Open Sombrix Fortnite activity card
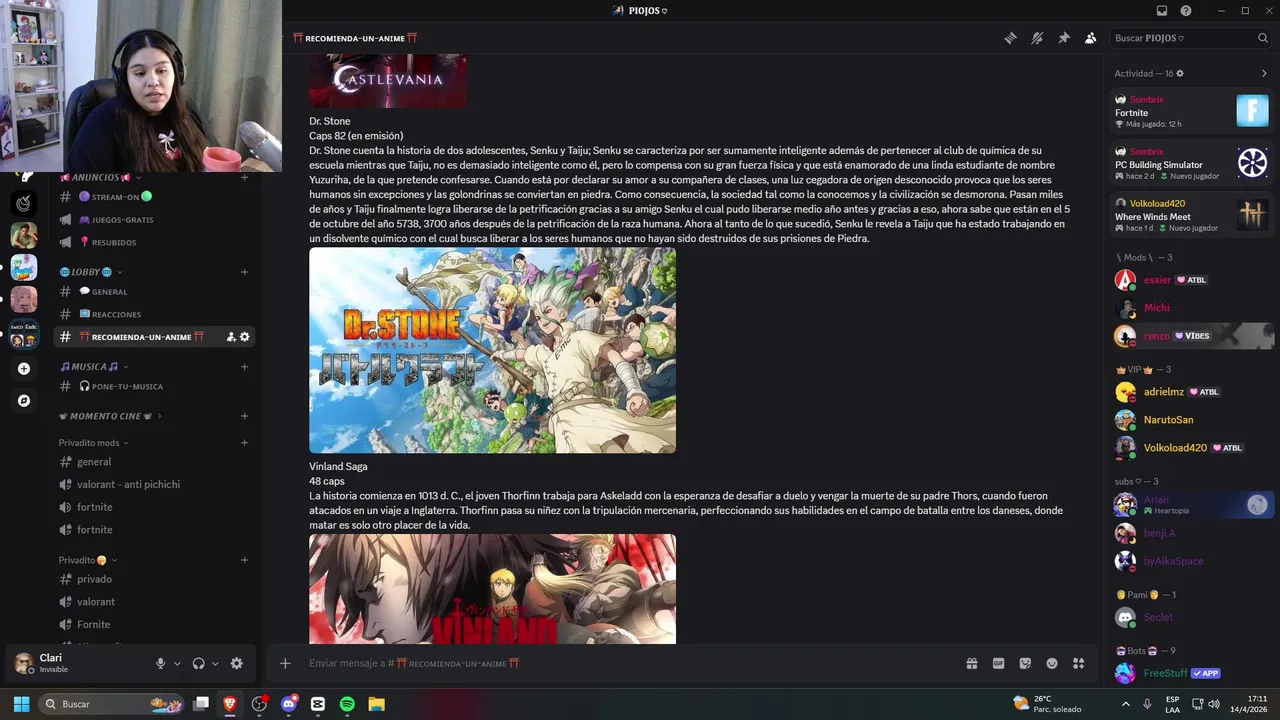The height and width of the screenshot is (720, 1280). pyautogui.click(x=1192, y=111)
